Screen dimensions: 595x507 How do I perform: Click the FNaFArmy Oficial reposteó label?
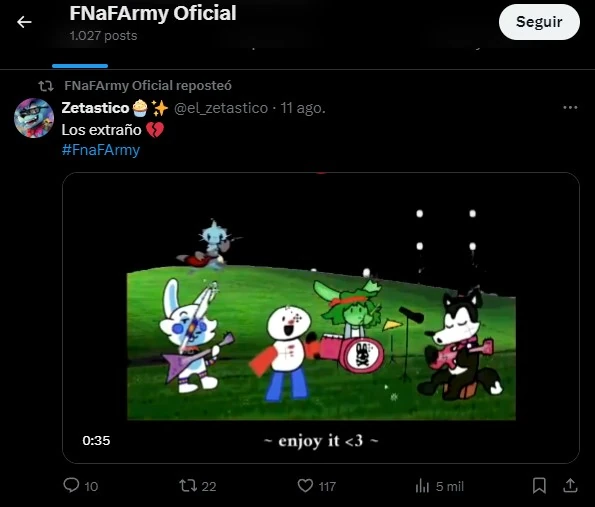(148, 86)
